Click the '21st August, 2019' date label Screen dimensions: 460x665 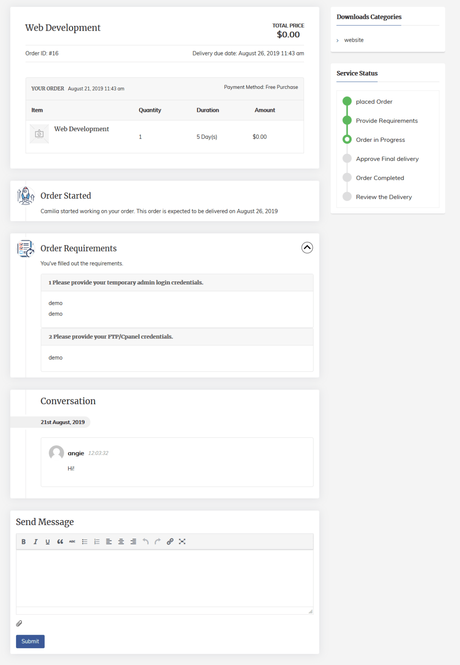point(63,422)
